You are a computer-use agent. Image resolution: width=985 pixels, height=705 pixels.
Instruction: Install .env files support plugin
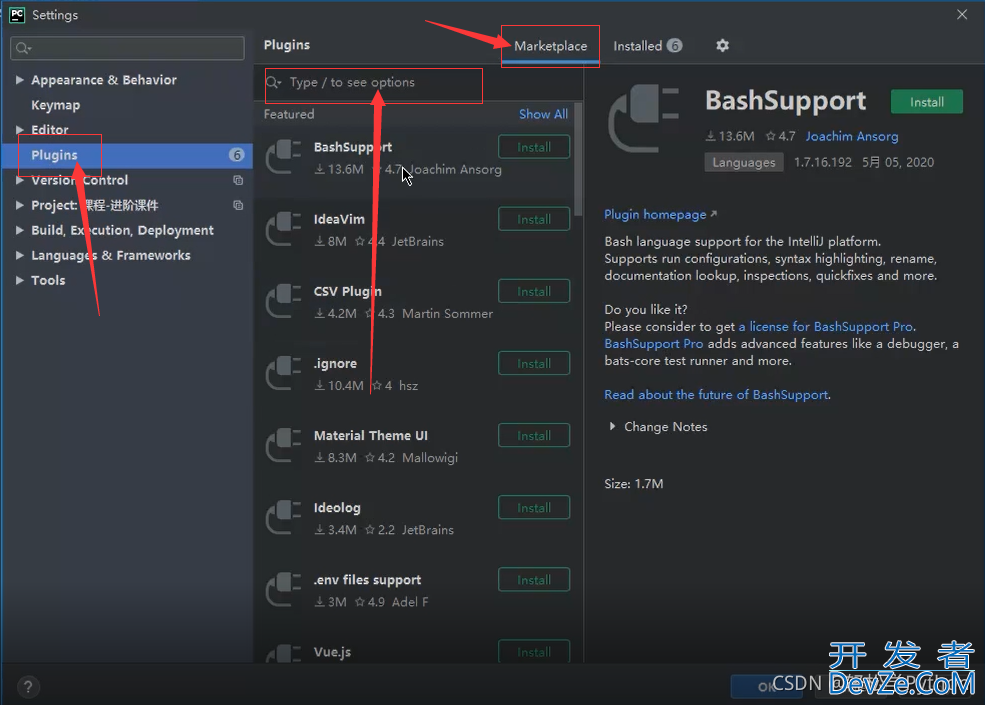(x=534, y=580)
